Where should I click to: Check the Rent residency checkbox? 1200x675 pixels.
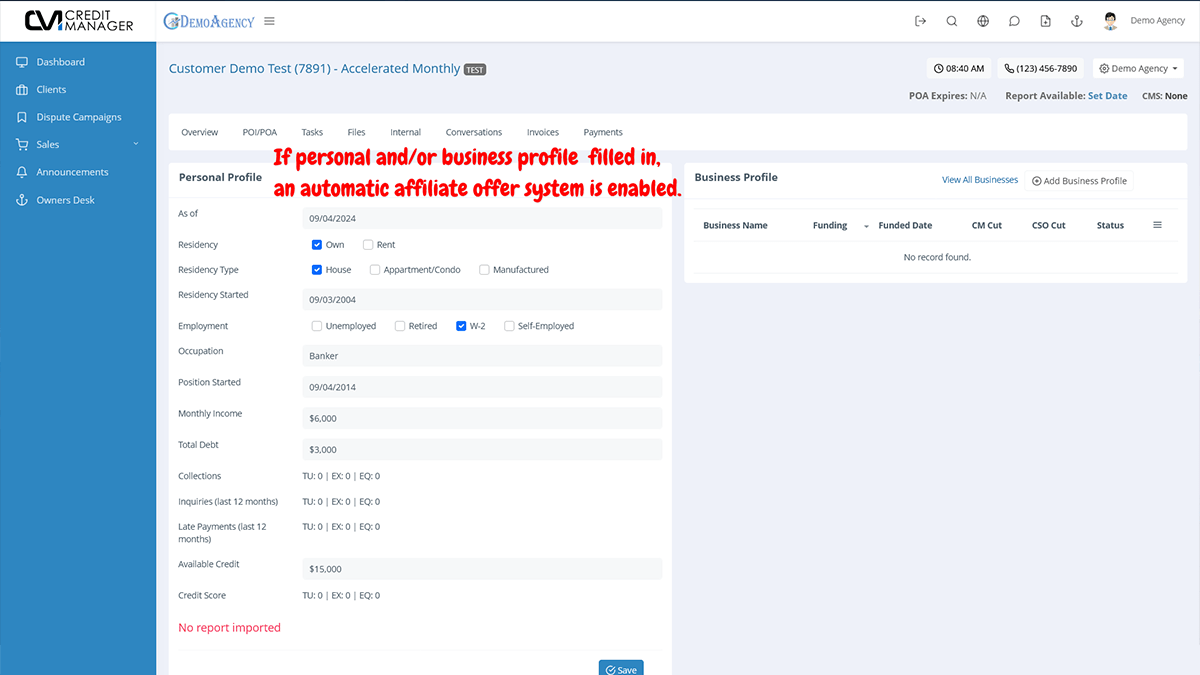(x=368, y=244)
